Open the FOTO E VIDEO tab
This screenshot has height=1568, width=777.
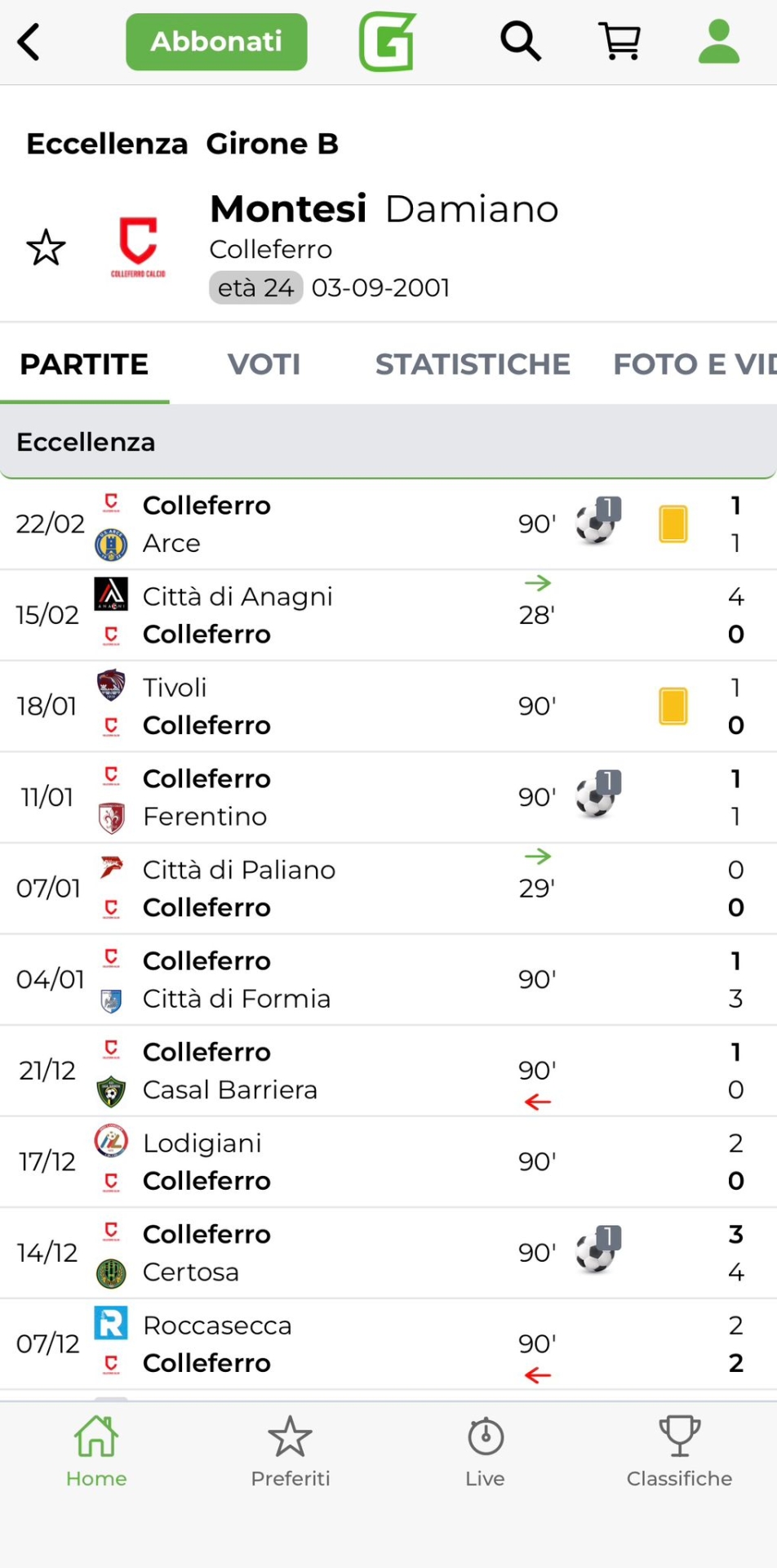[694, 364]
